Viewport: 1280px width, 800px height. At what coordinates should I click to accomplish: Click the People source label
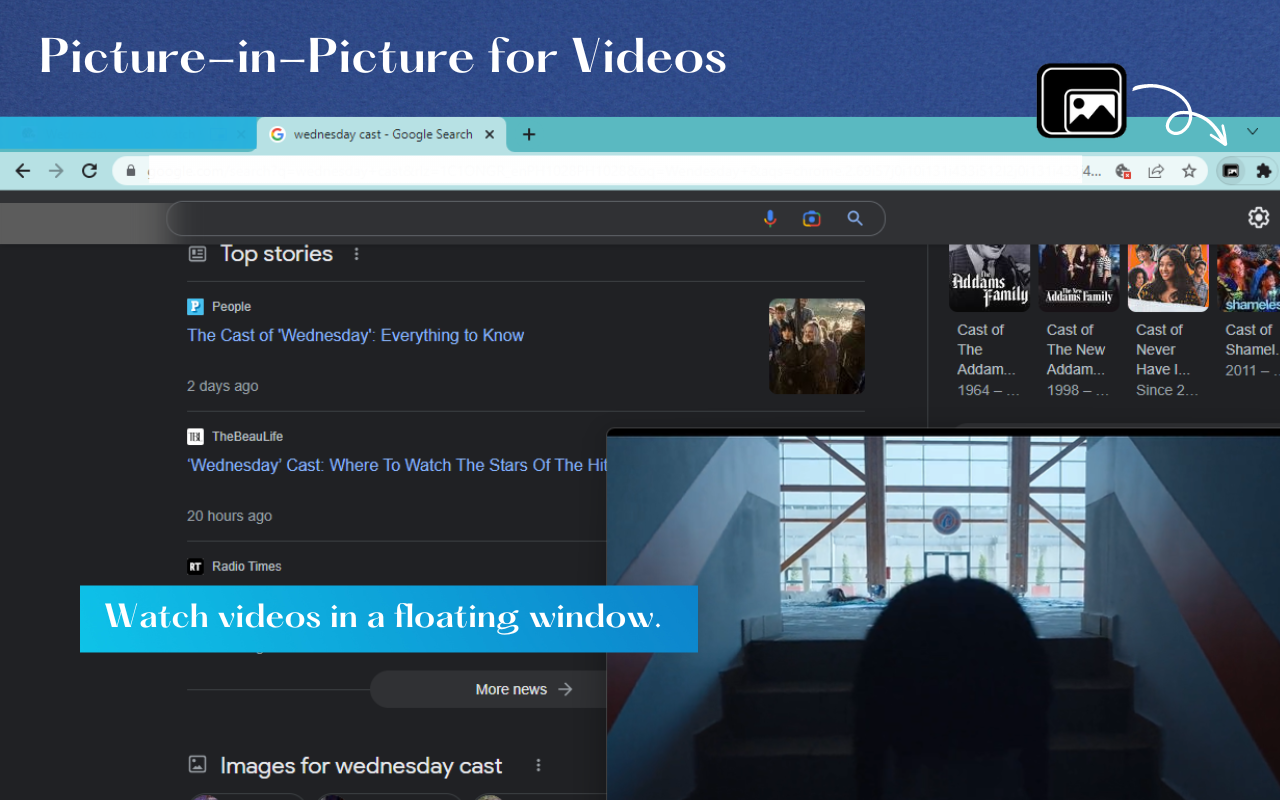[x=231, y=307]
